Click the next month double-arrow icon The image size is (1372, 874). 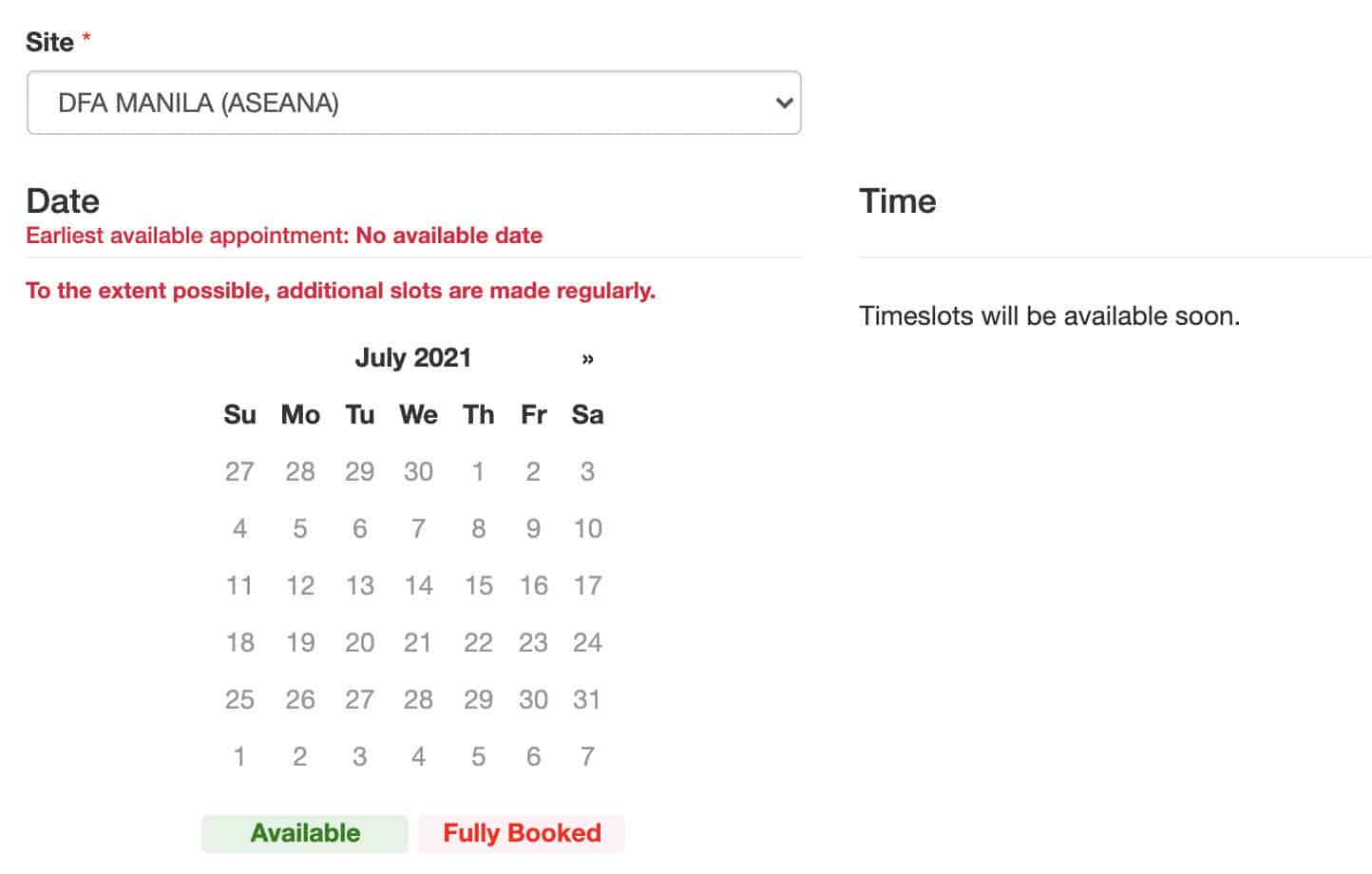(x=587, y=358)
